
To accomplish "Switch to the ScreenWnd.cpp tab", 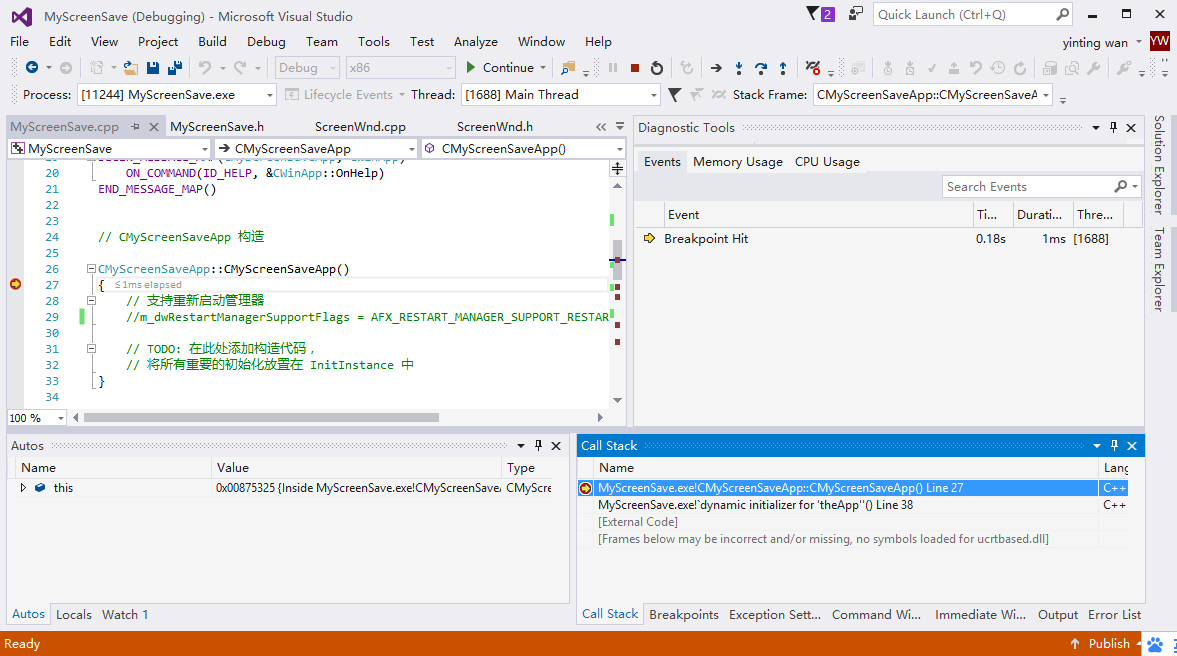I will click(360, 127).
